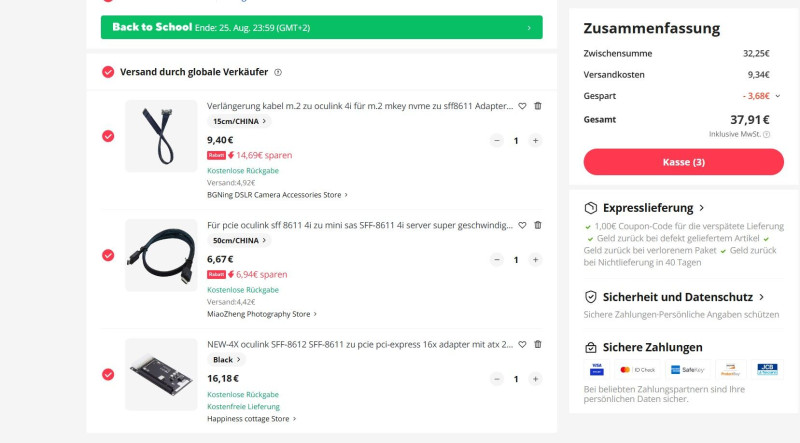Uncheck the 15cm extension cable item
This screenshot has height=443, width=800.
(108, 136)
